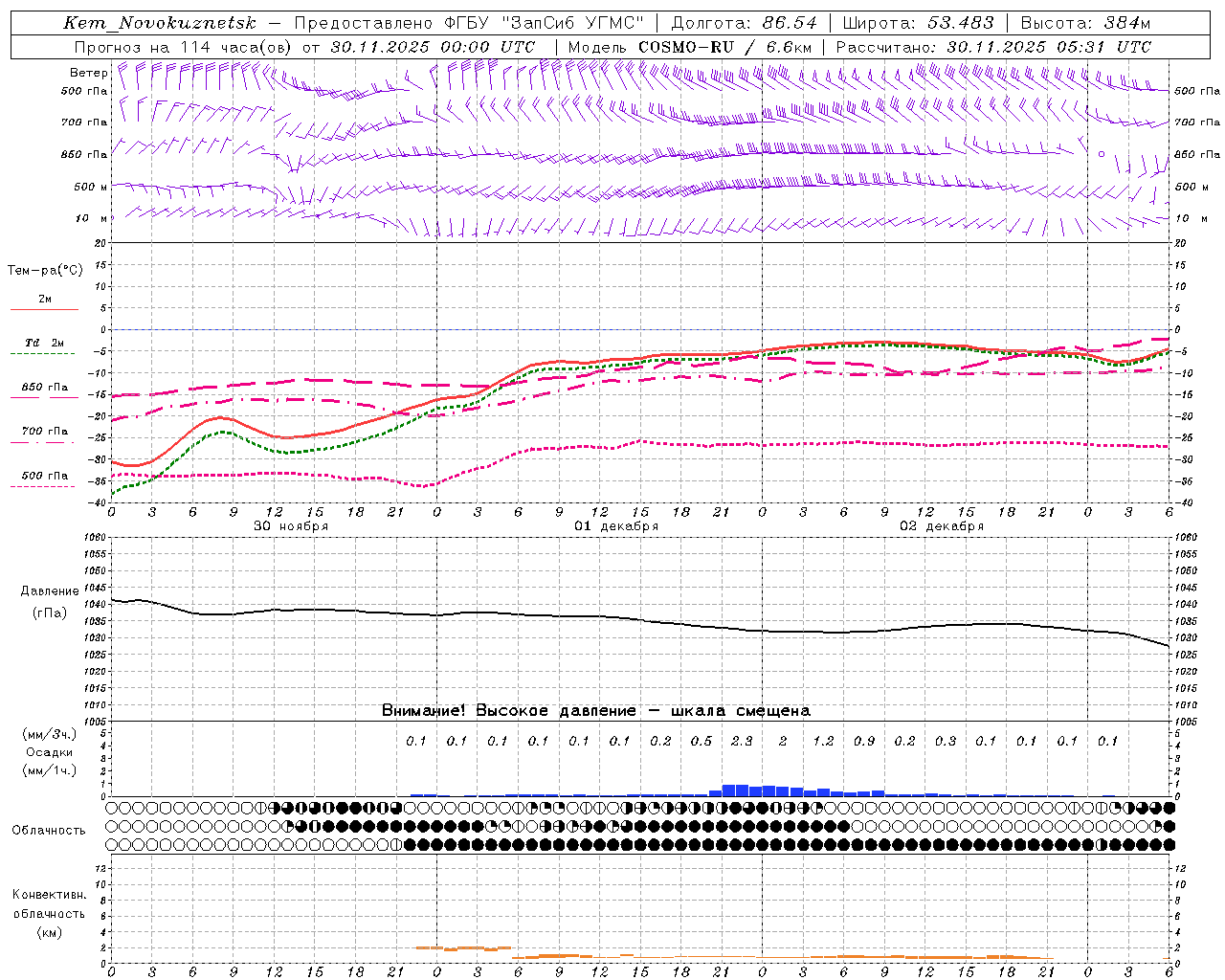Click 'Прогноз на 114 часа(ов)' forecast text
1225x980 pixels.
tap(183, 47)
